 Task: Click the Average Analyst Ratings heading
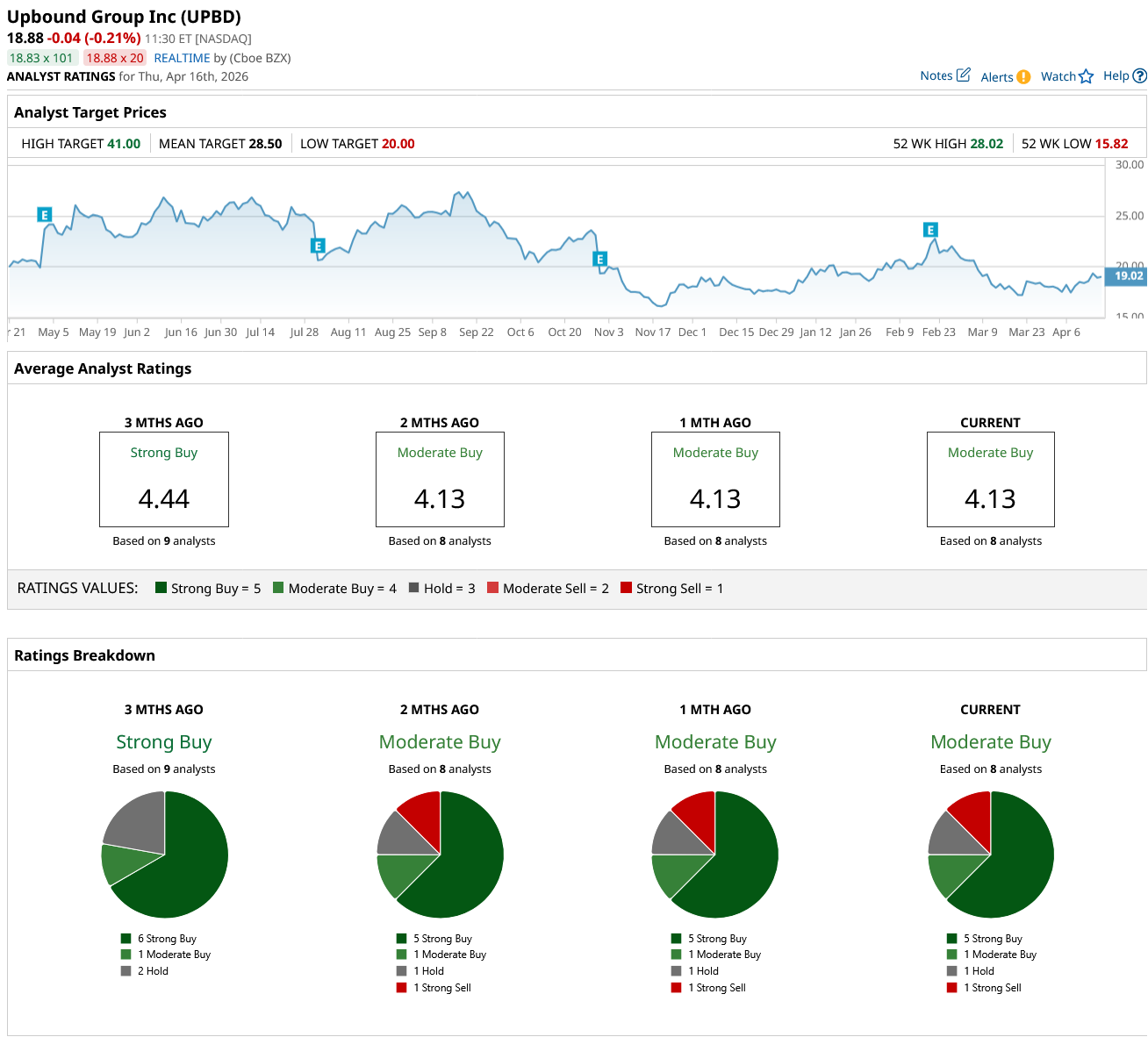(x=103, y=368)
